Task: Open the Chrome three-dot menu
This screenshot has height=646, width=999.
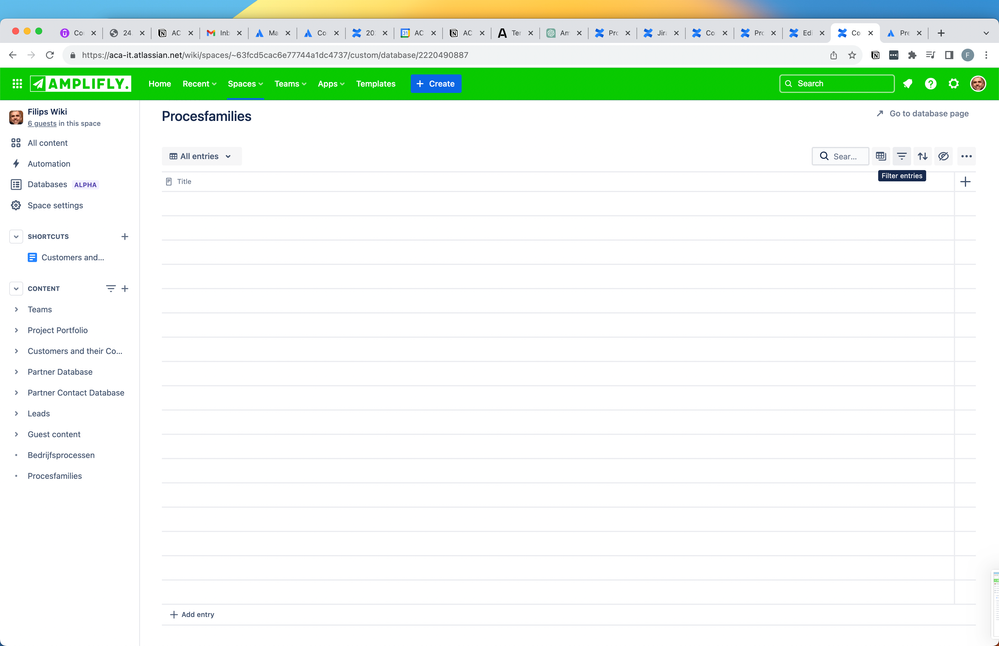Action: point(986,55)
